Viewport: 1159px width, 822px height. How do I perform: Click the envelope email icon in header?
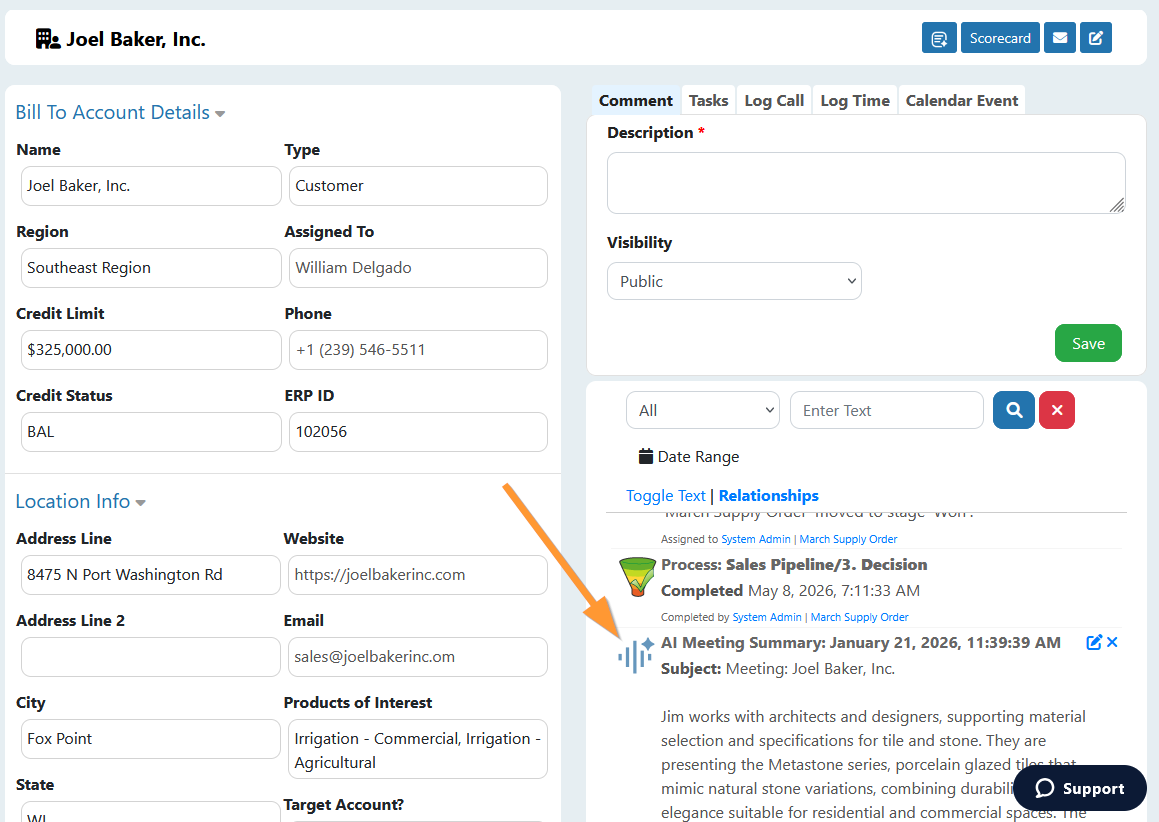1059,38
